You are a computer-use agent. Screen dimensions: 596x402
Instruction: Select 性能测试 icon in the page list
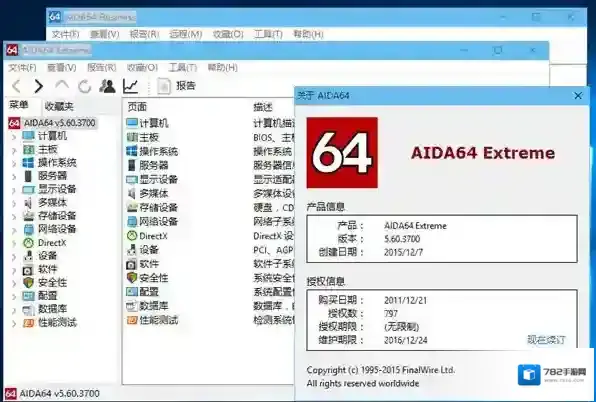132,320
